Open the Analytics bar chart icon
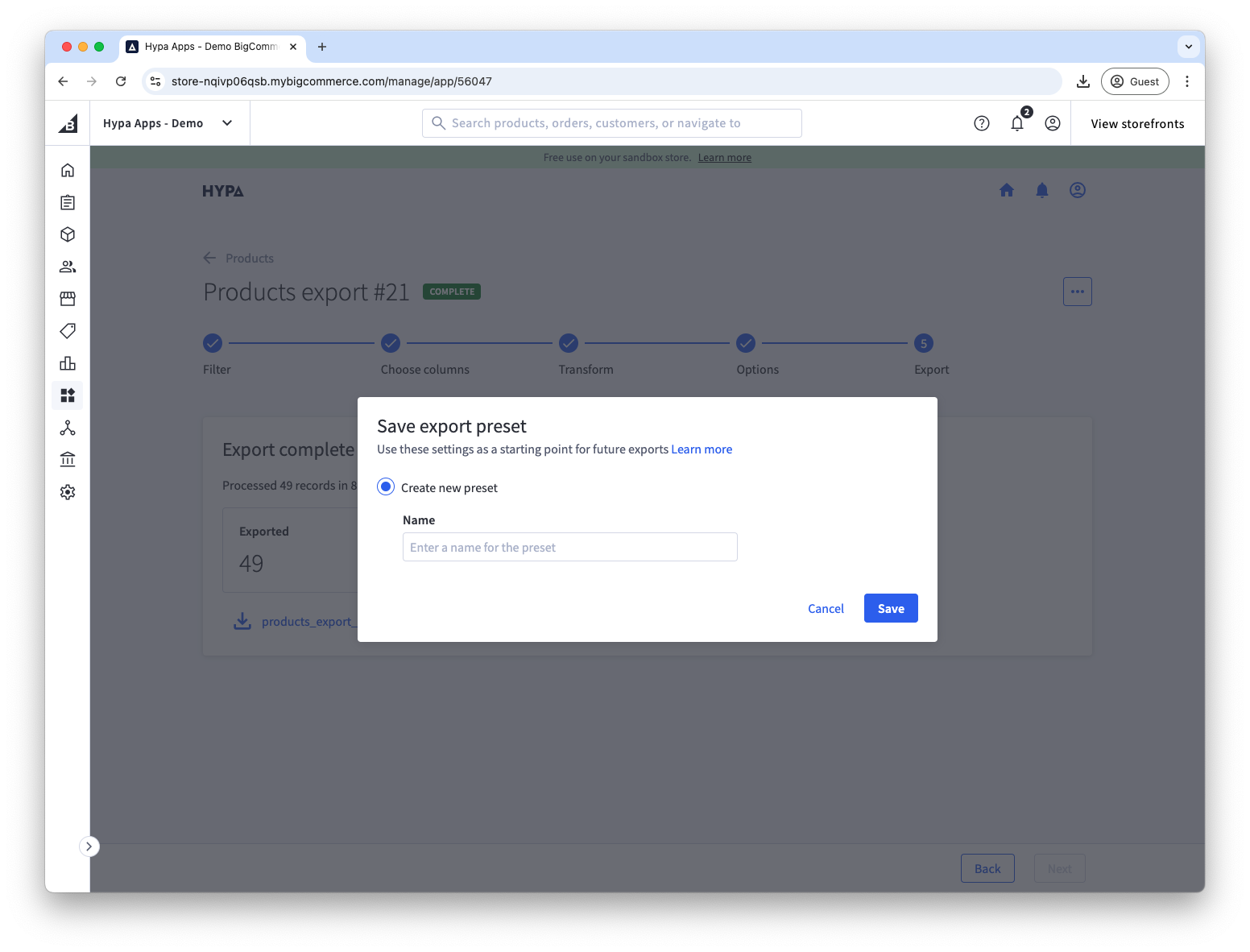The image size is (1250, 952). pos(68,363)
